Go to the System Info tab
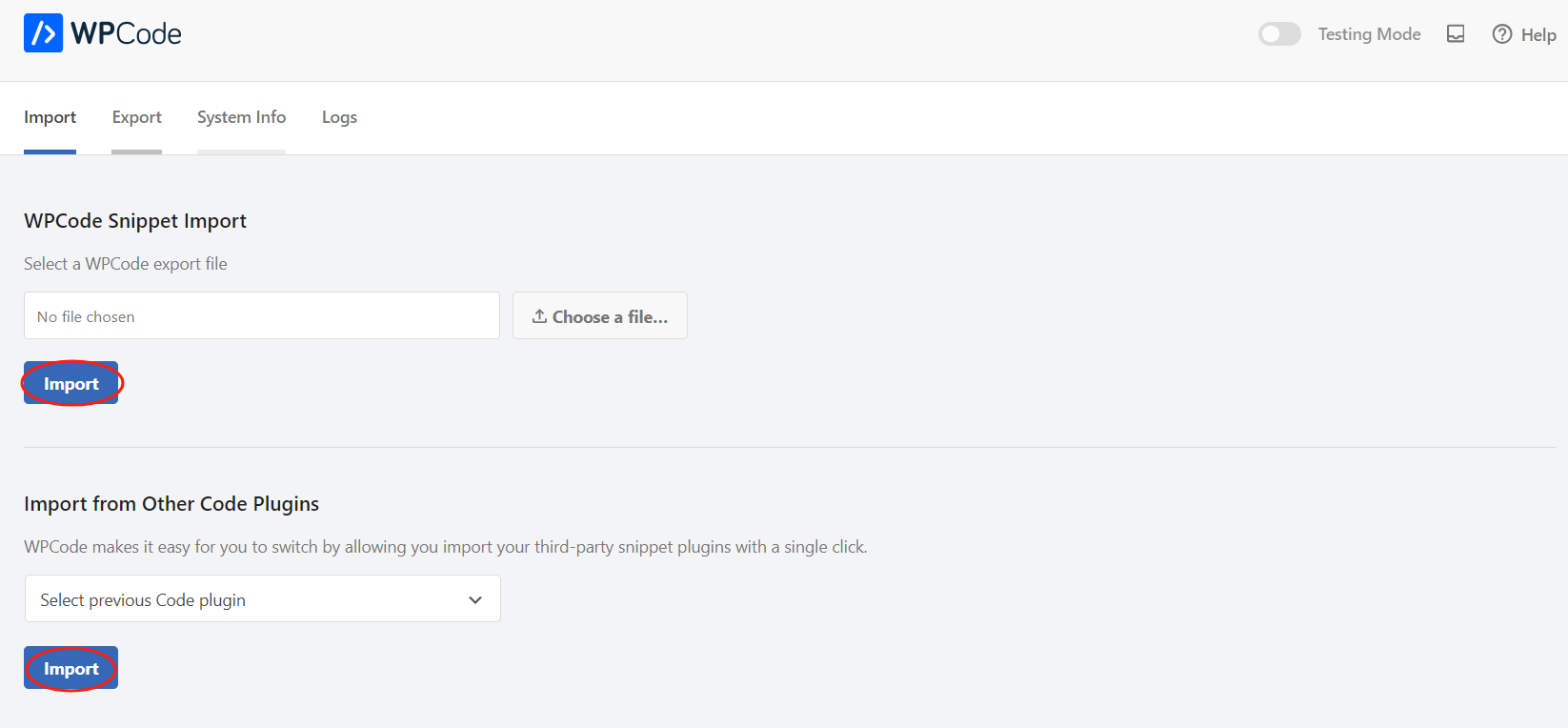1568x728 pixels. point(241,117)
